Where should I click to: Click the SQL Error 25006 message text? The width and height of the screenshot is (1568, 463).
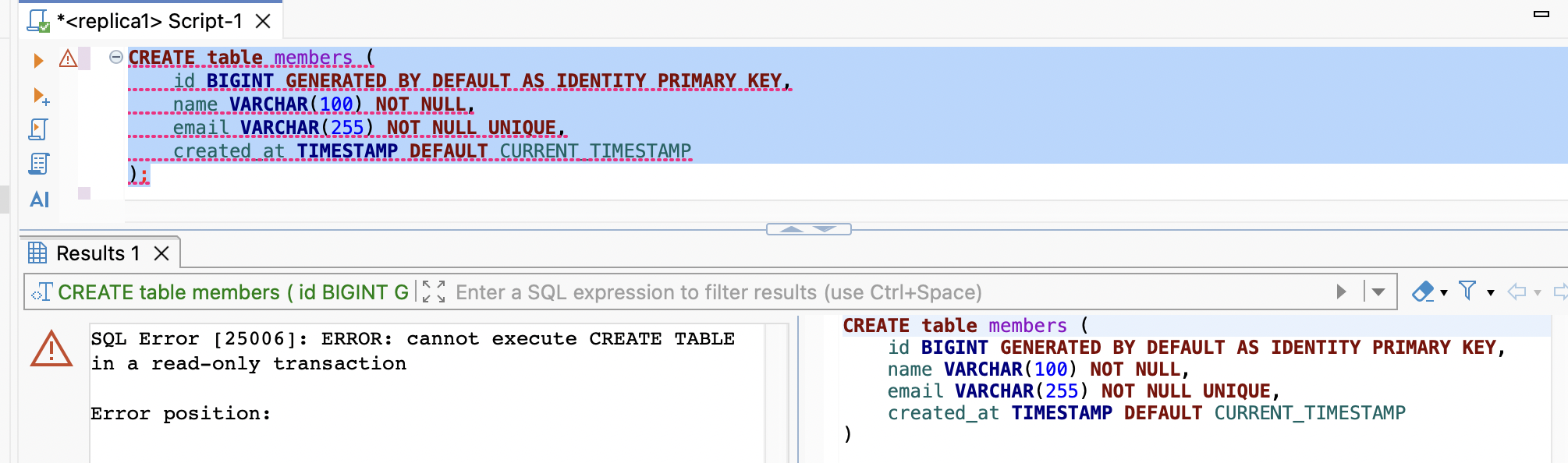413,351
